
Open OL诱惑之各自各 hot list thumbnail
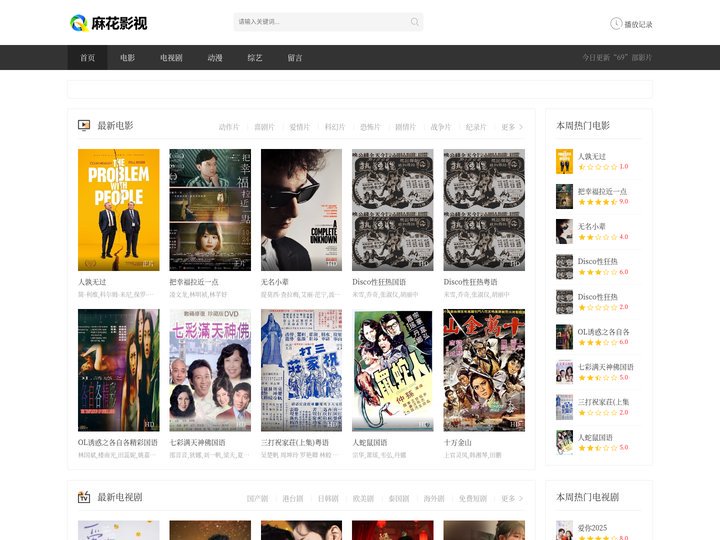564,337
